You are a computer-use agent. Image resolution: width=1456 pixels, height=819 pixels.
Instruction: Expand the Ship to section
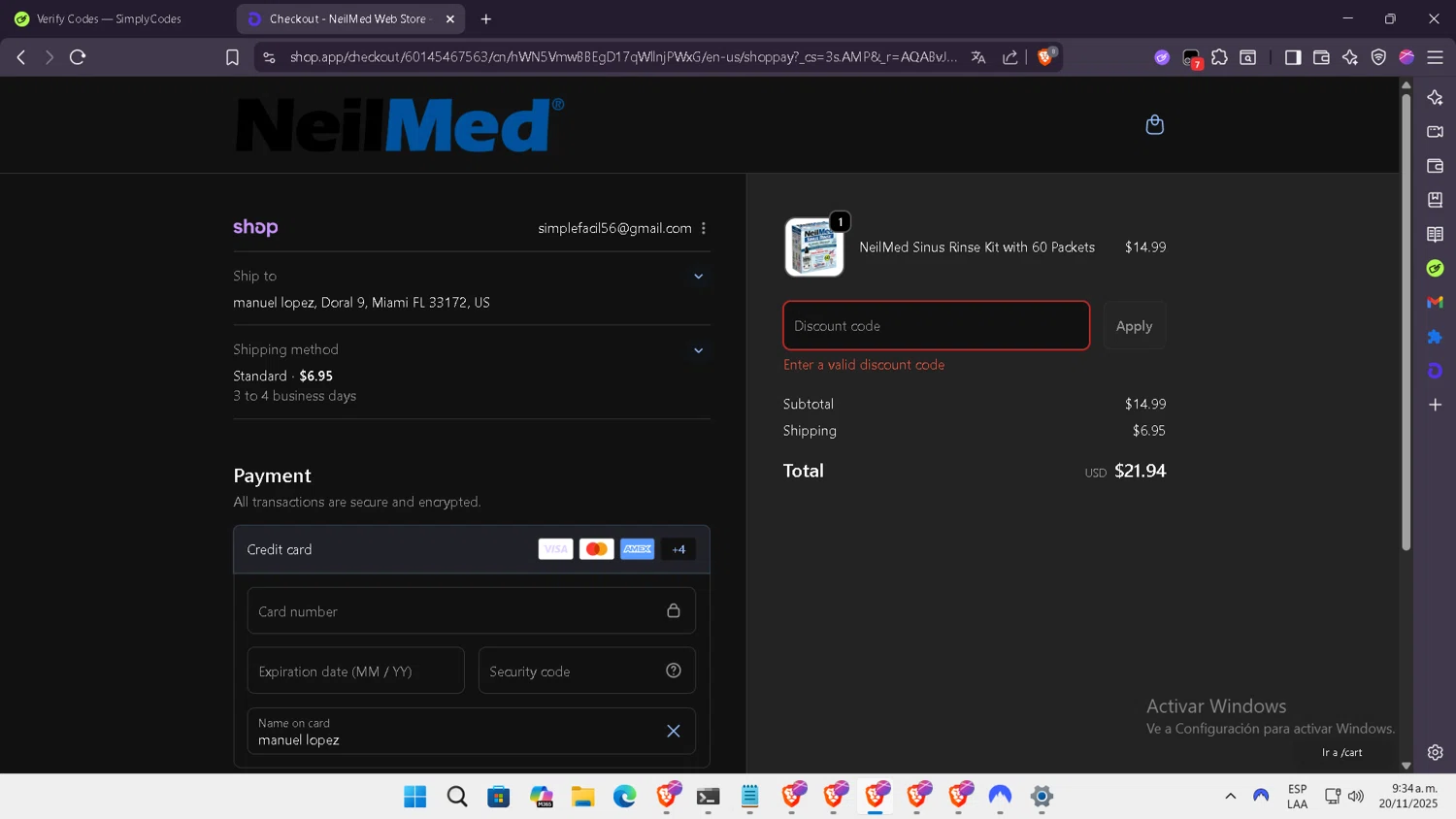click(698, 277)
